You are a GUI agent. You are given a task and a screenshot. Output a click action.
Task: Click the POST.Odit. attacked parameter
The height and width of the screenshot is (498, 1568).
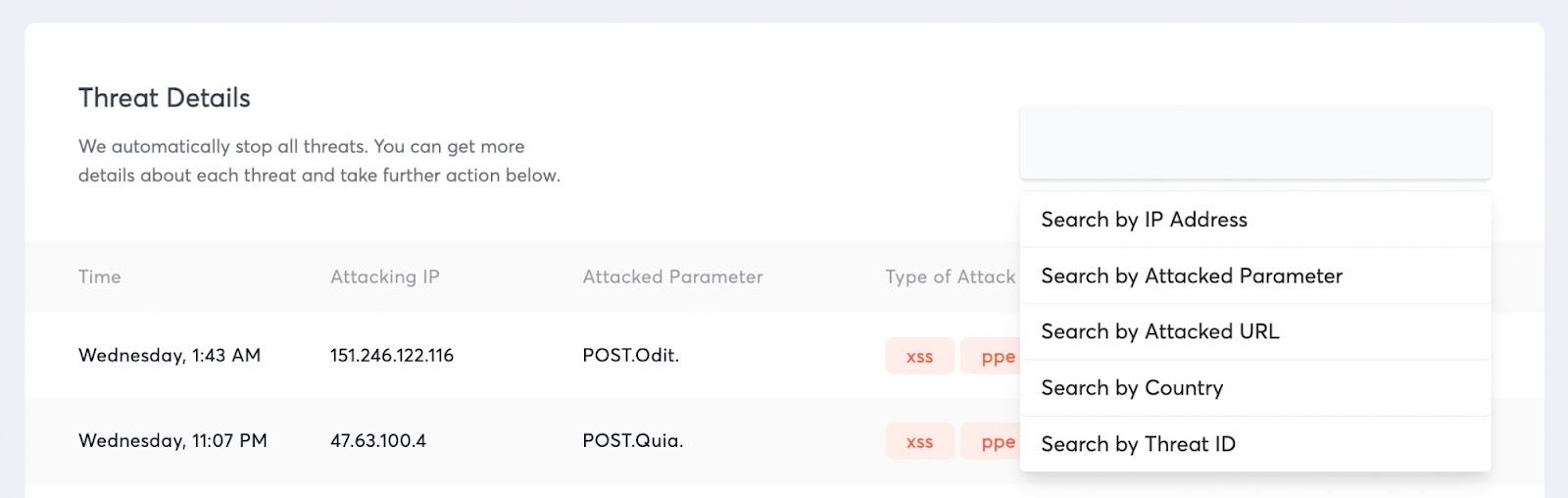point(630,356)
